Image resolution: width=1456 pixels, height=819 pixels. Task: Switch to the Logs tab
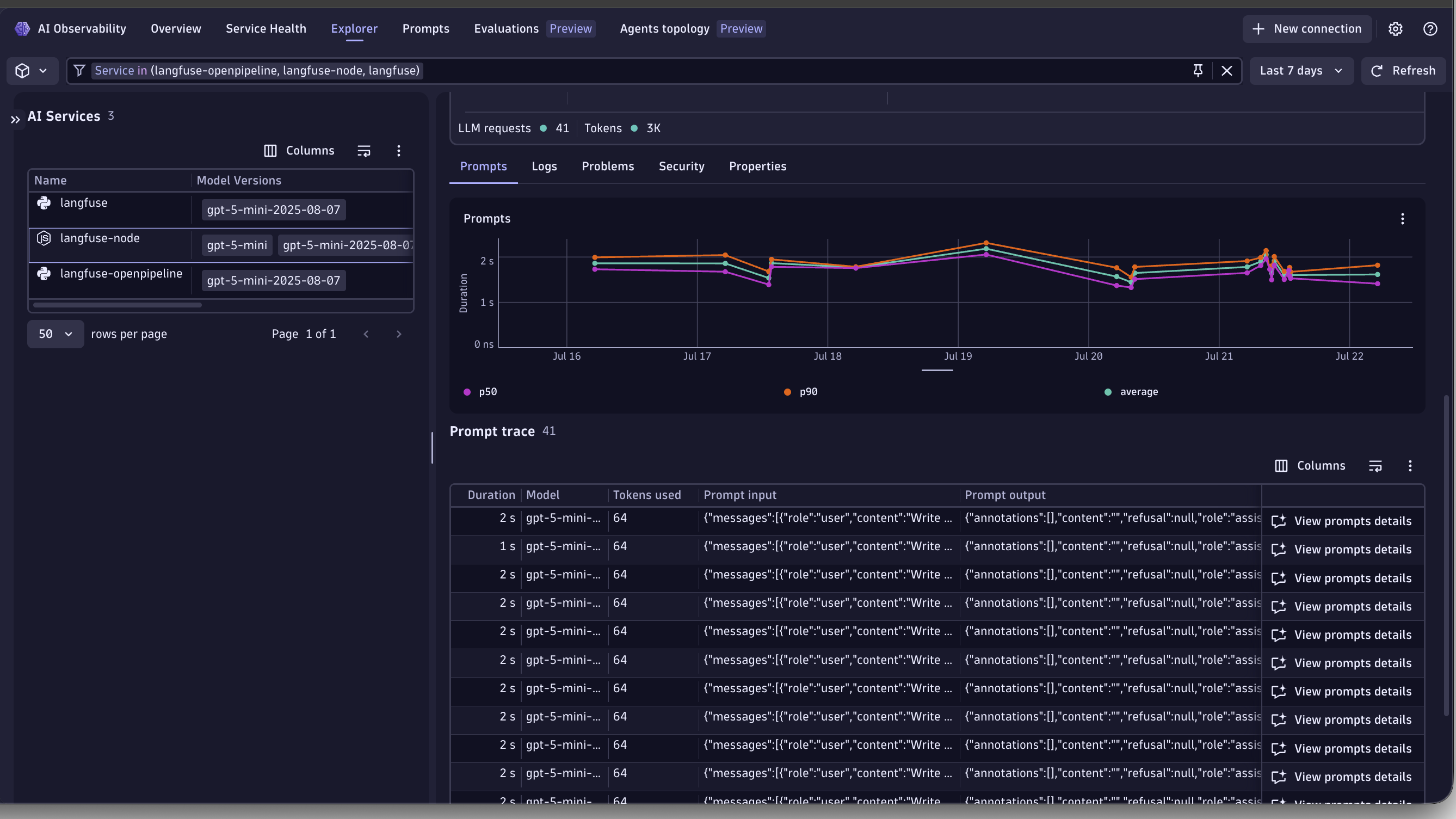coord(544,167)
